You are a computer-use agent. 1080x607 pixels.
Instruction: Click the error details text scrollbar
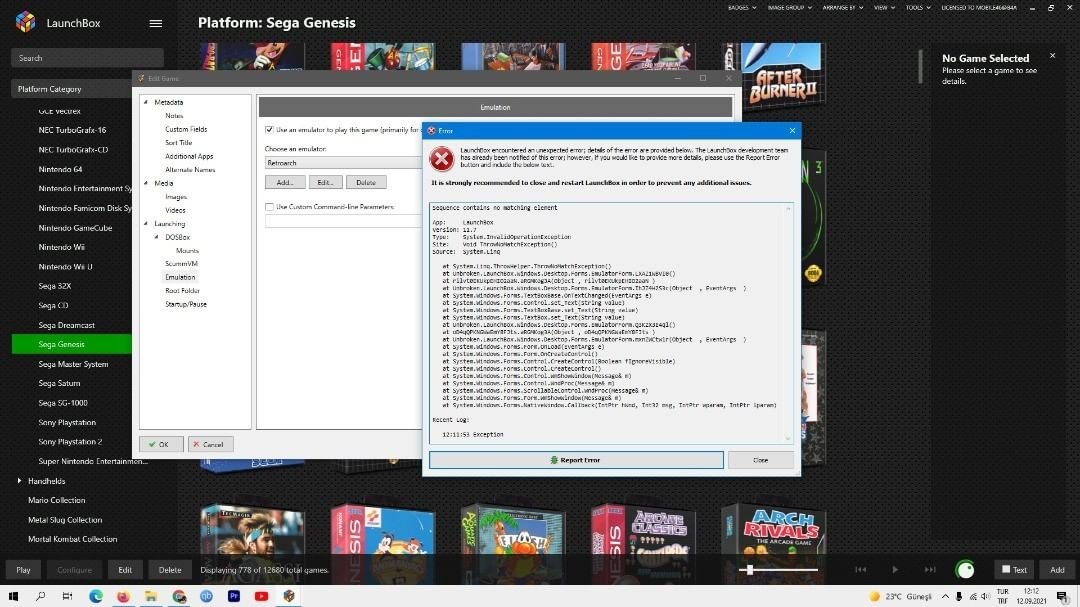[788, 323]
